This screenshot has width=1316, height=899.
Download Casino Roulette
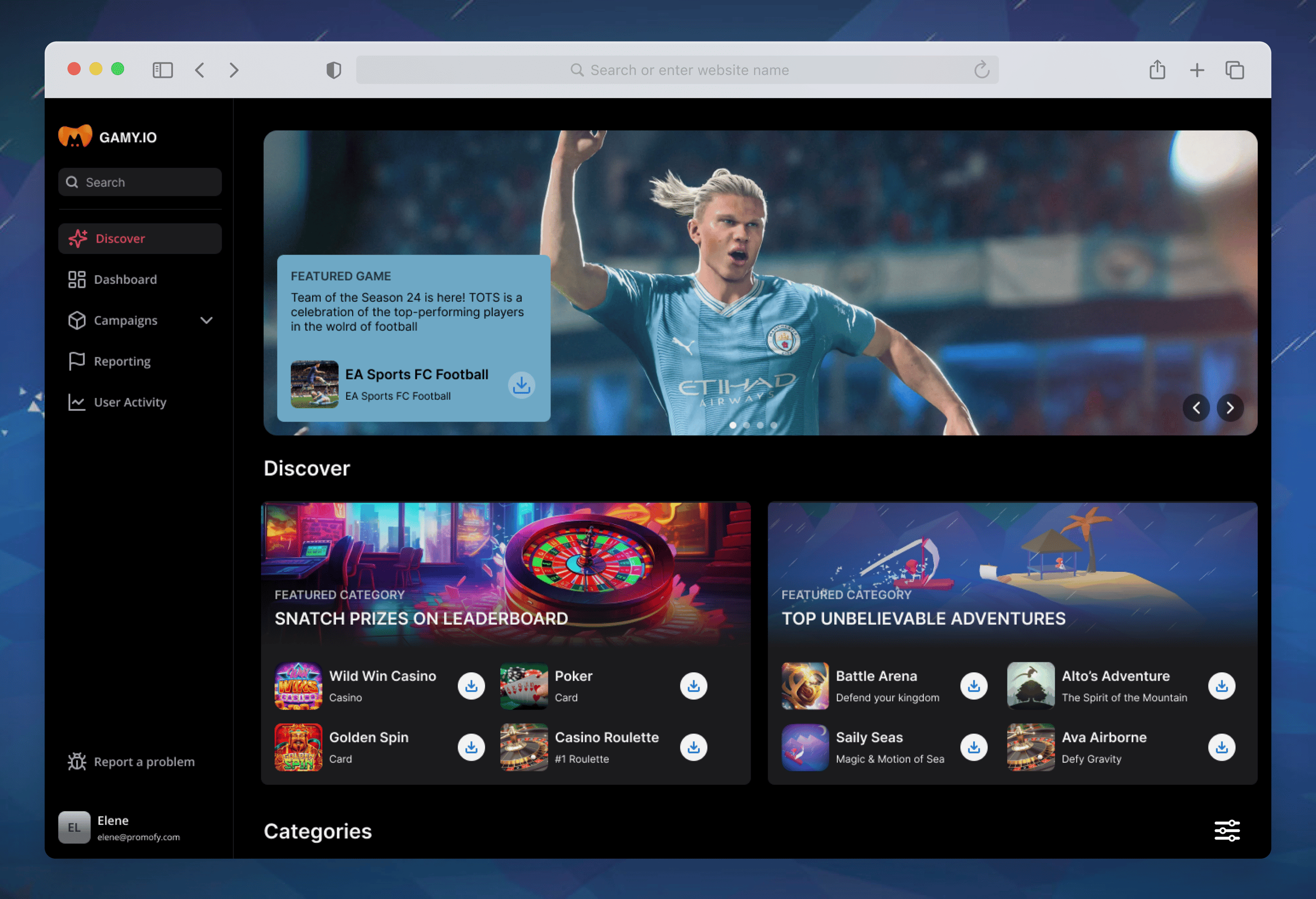[693, 747]
